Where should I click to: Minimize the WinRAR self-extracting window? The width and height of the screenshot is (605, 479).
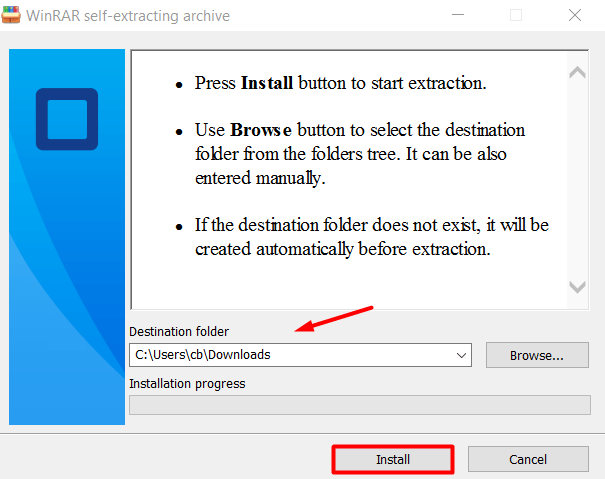click(458, 15)
